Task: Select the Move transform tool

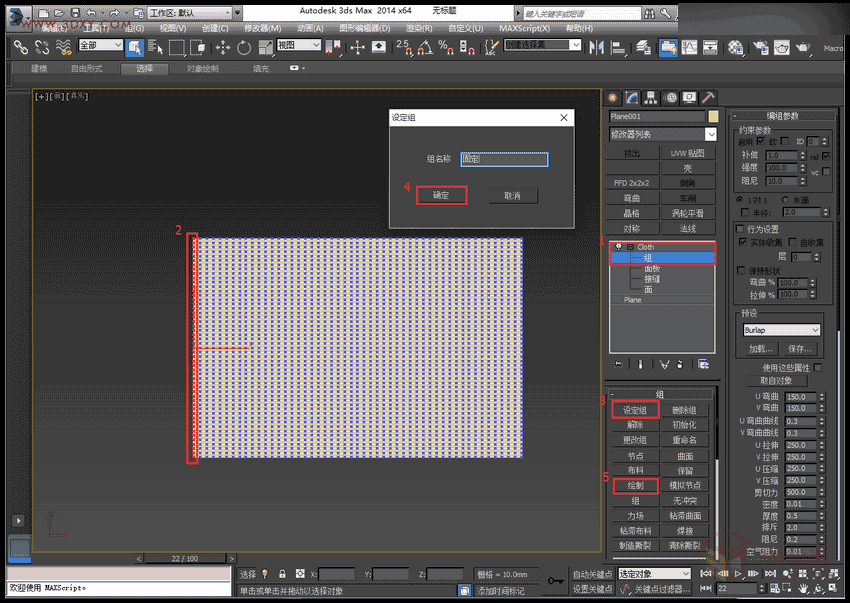Action: [222, 47]
